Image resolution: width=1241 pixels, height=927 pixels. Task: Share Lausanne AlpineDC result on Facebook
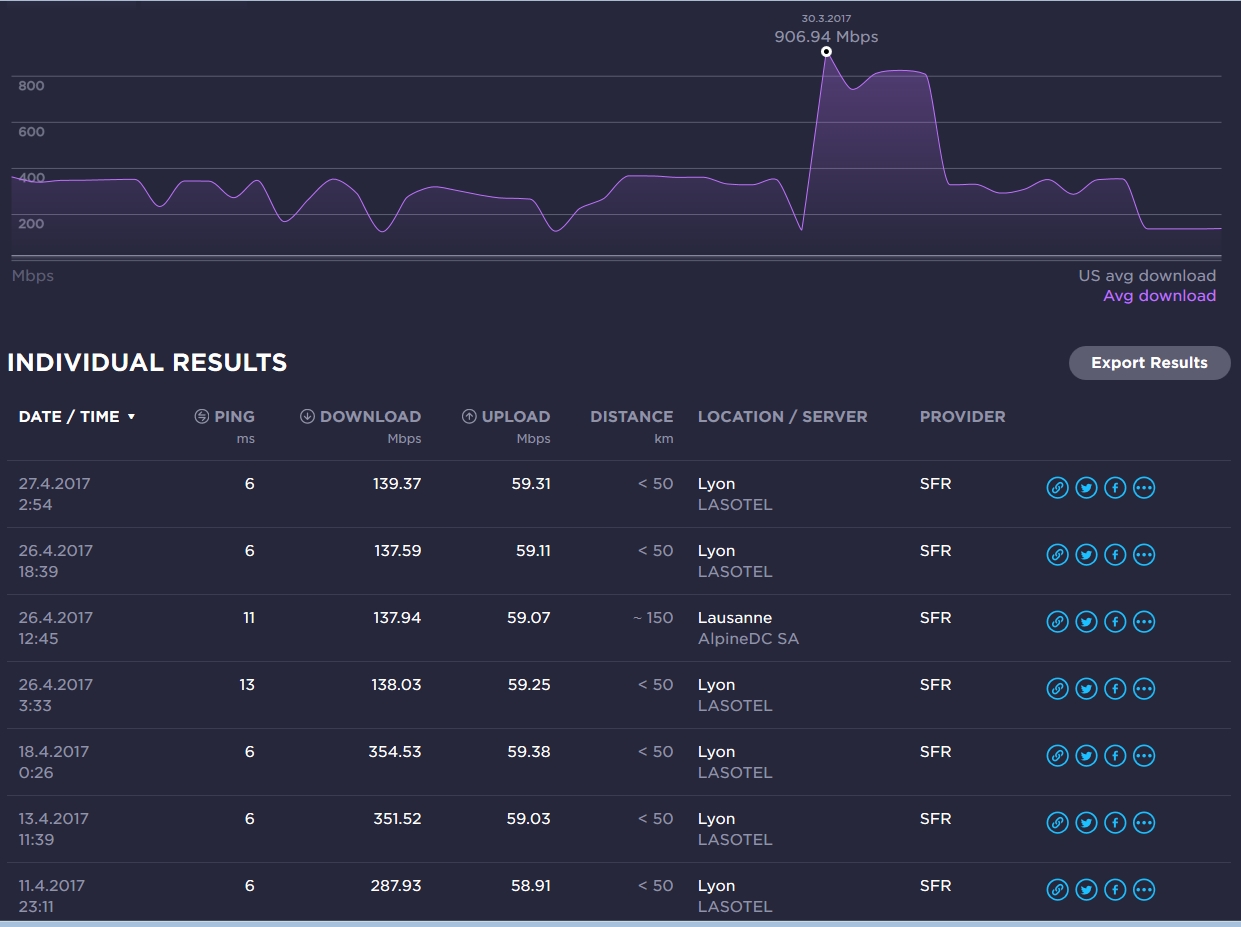tap(1115, 622)
